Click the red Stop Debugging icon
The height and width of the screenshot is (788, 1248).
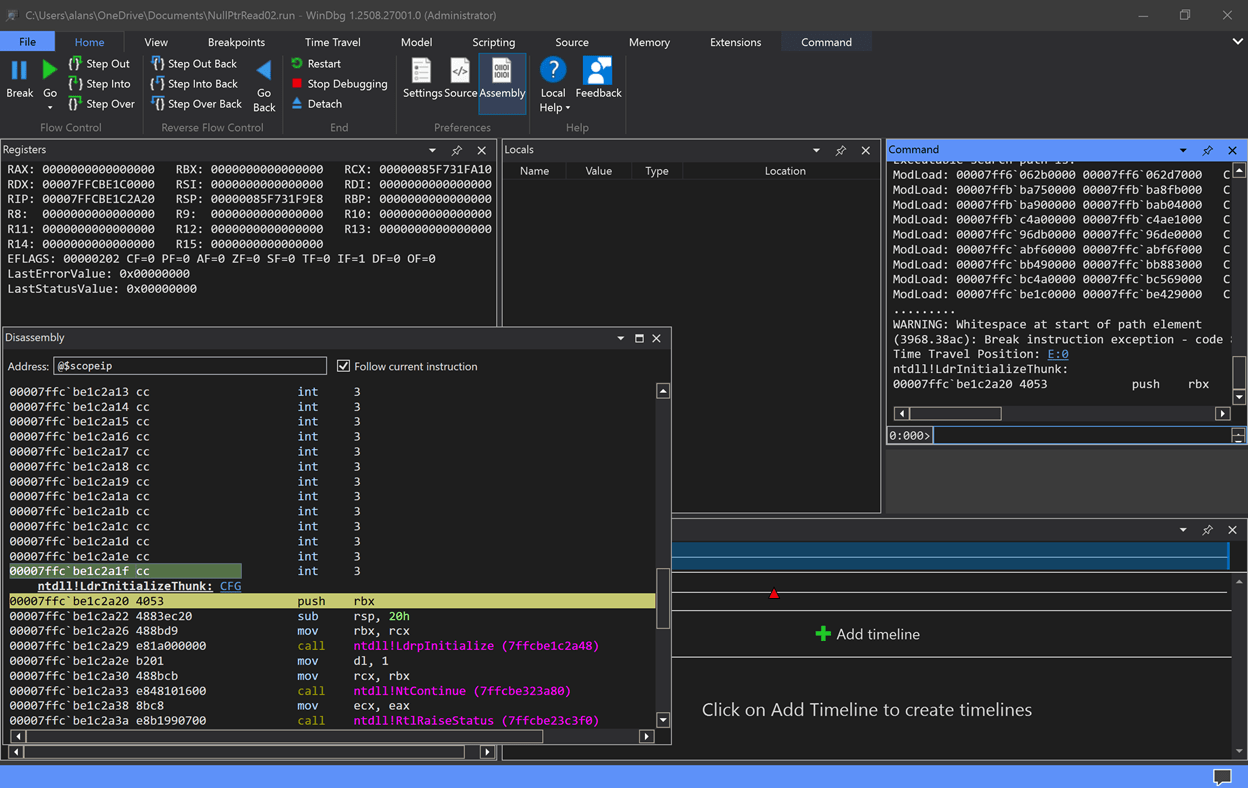point(297,84)
